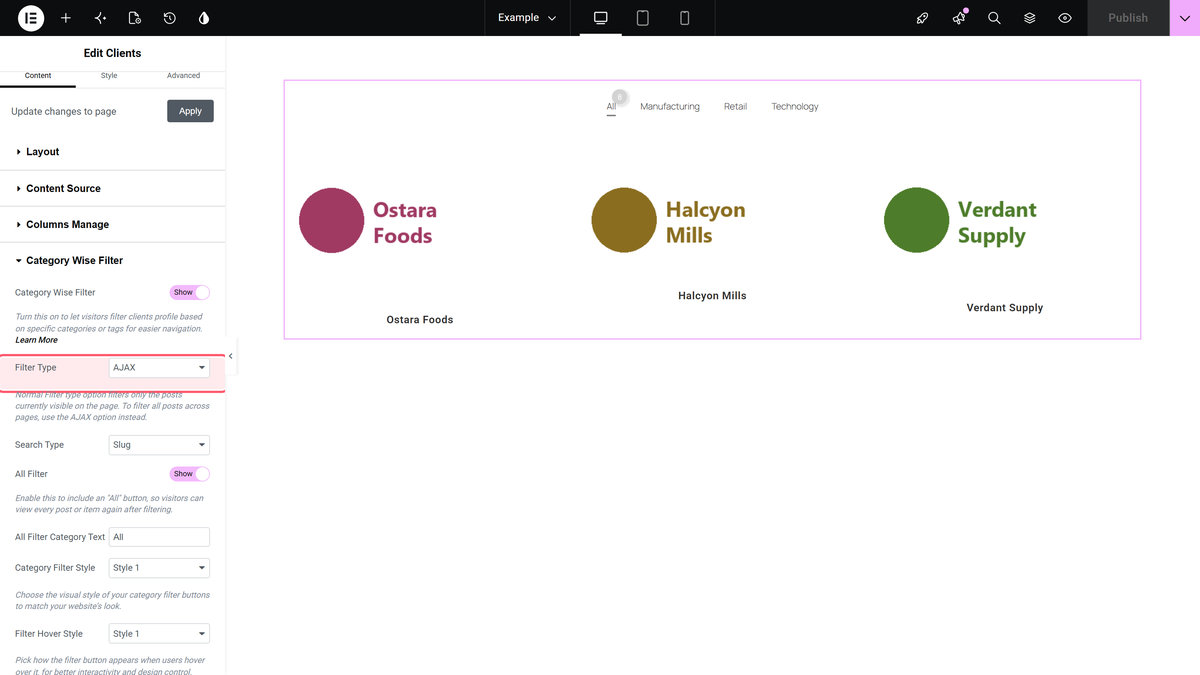The width and height of the screenshot is (1200, 675).
Task: Open the Filter Type AJAX dropdown
Action: (159, 368)
